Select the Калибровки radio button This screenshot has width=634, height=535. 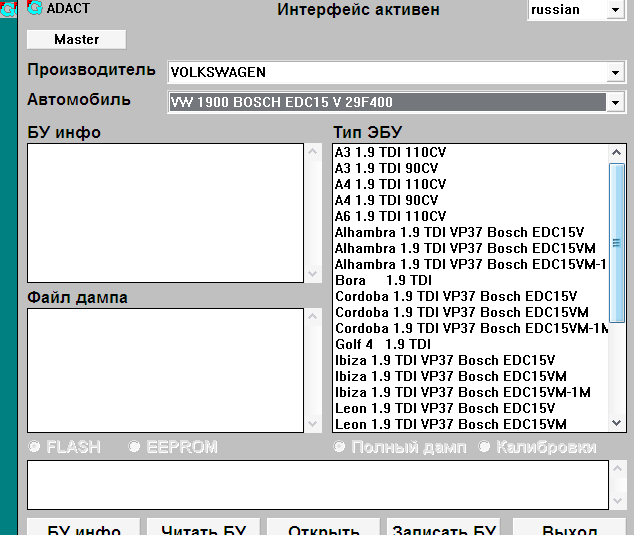tap(537, 447)
